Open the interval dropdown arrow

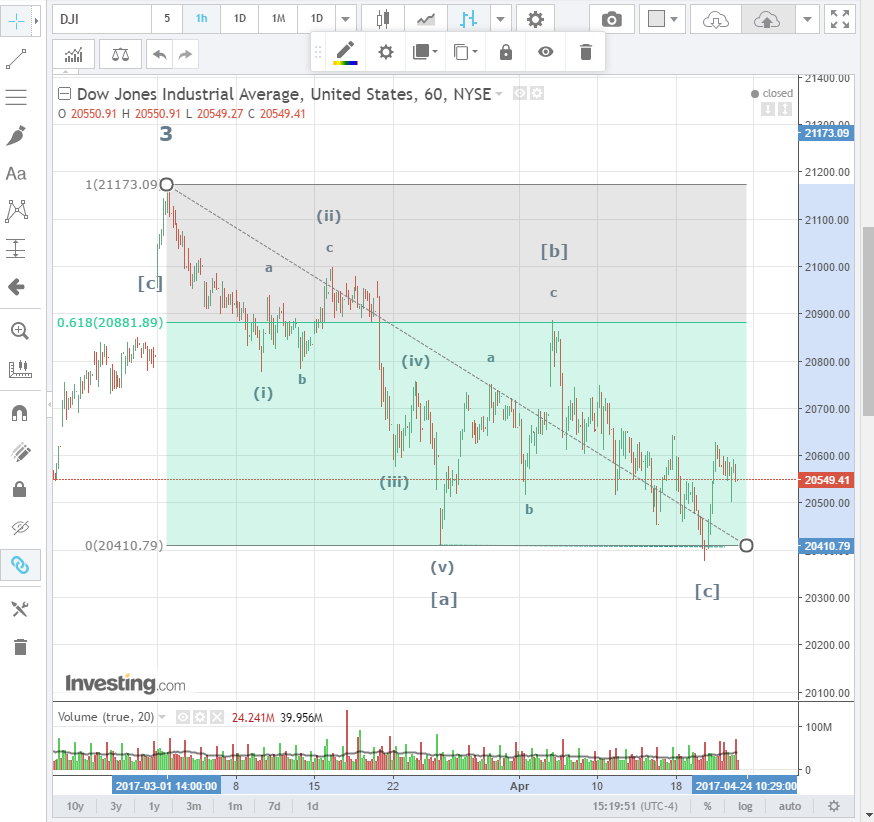346,19
